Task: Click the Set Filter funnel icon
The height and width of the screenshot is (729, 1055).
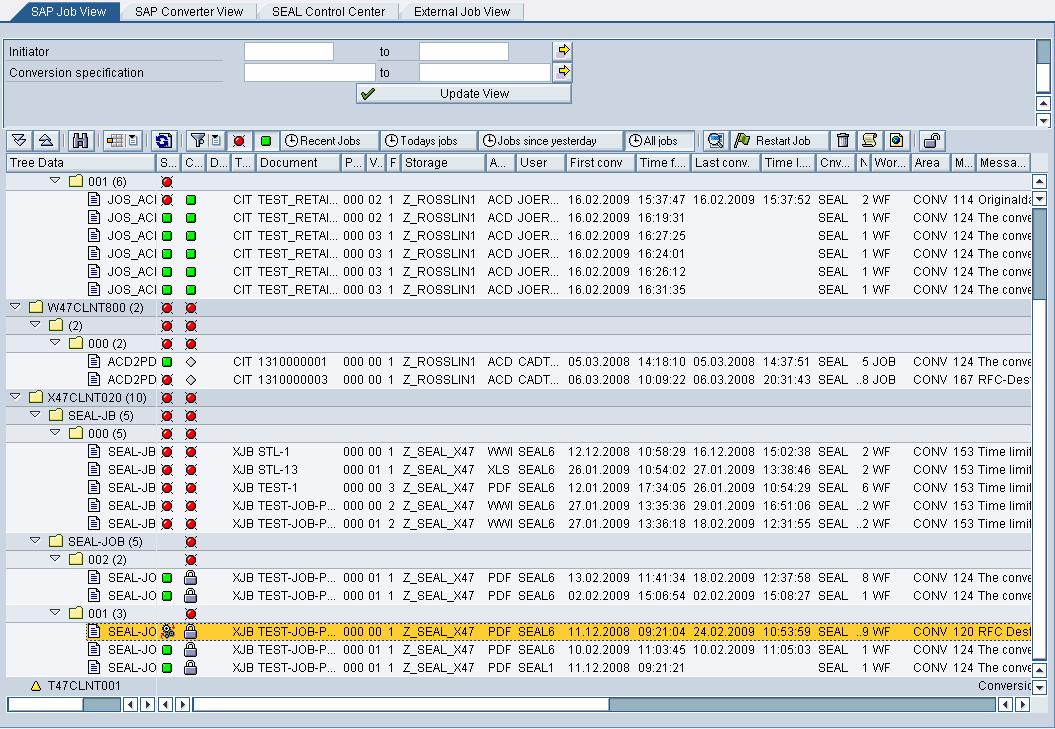Action: pos(198,141)
